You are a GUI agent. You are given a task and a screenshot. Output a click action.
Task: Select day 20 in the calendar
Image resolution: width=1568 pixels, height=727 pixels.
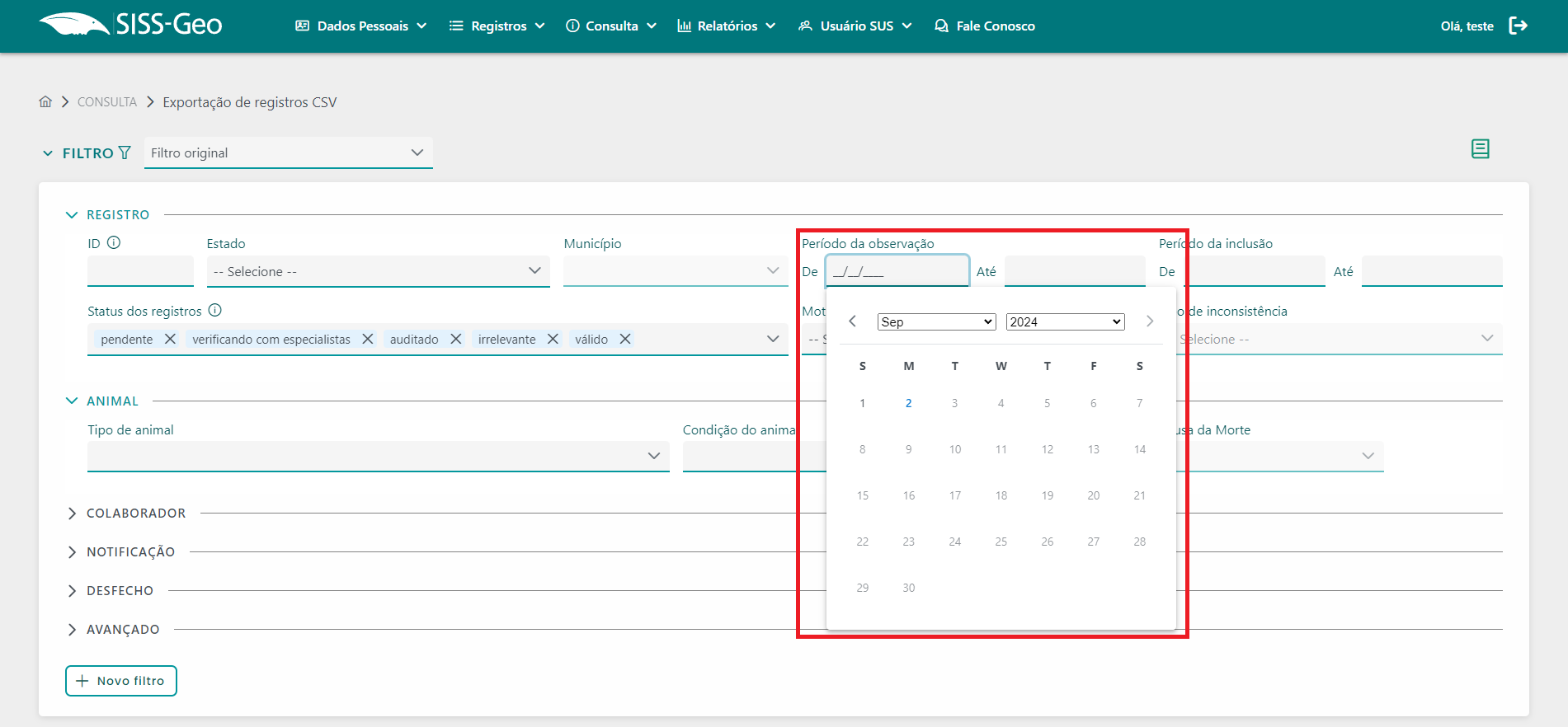[1093, 495]
